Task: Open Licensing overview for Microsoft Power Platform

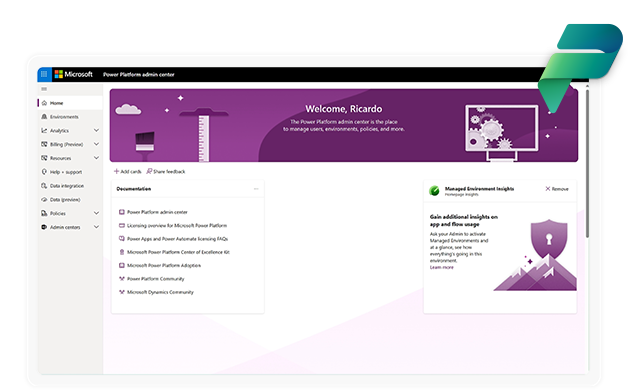Action: [x=177, y=225]
